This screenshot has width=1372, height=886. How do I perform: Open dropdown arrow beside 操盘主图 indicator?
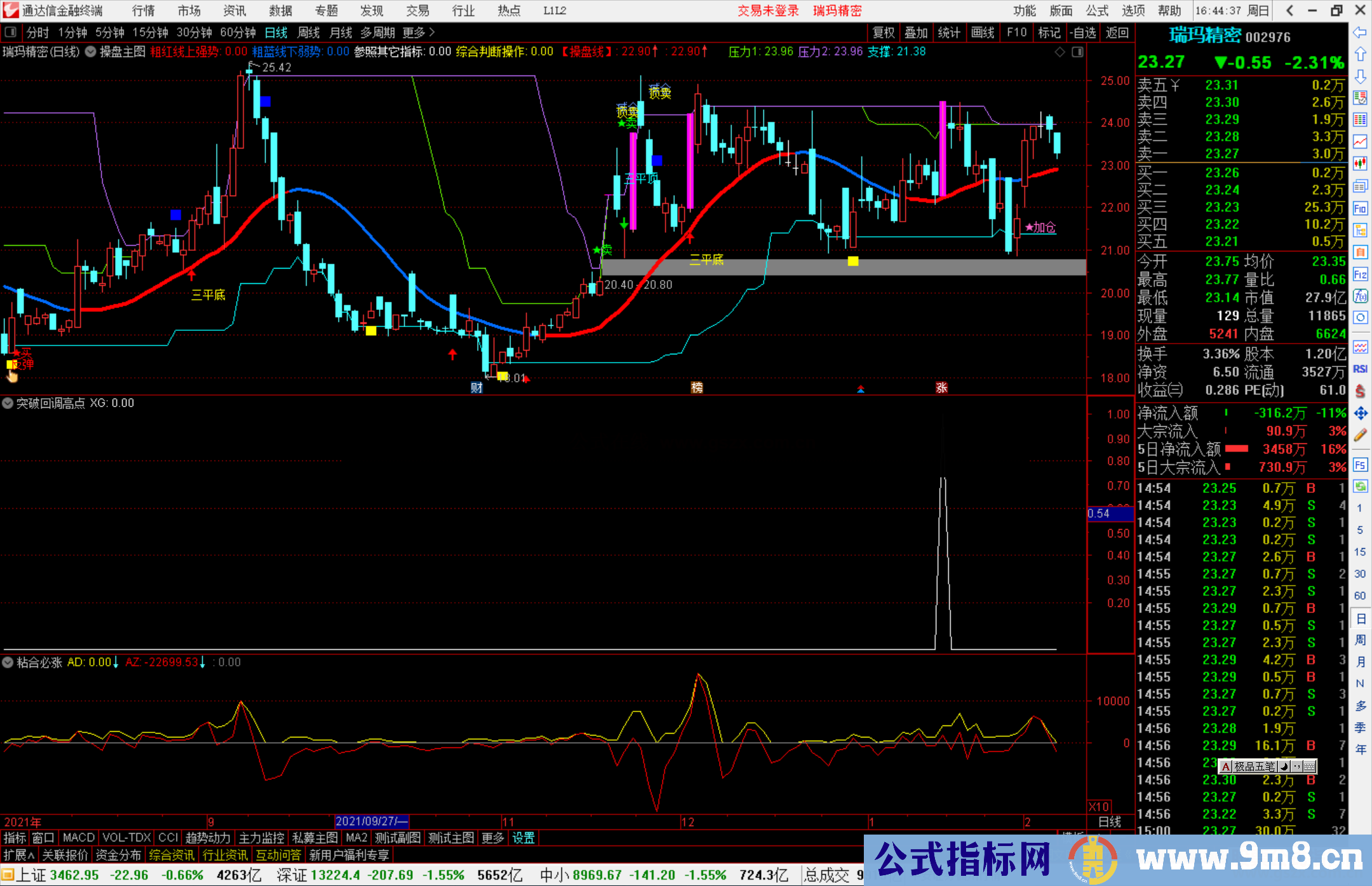point(91,52)
